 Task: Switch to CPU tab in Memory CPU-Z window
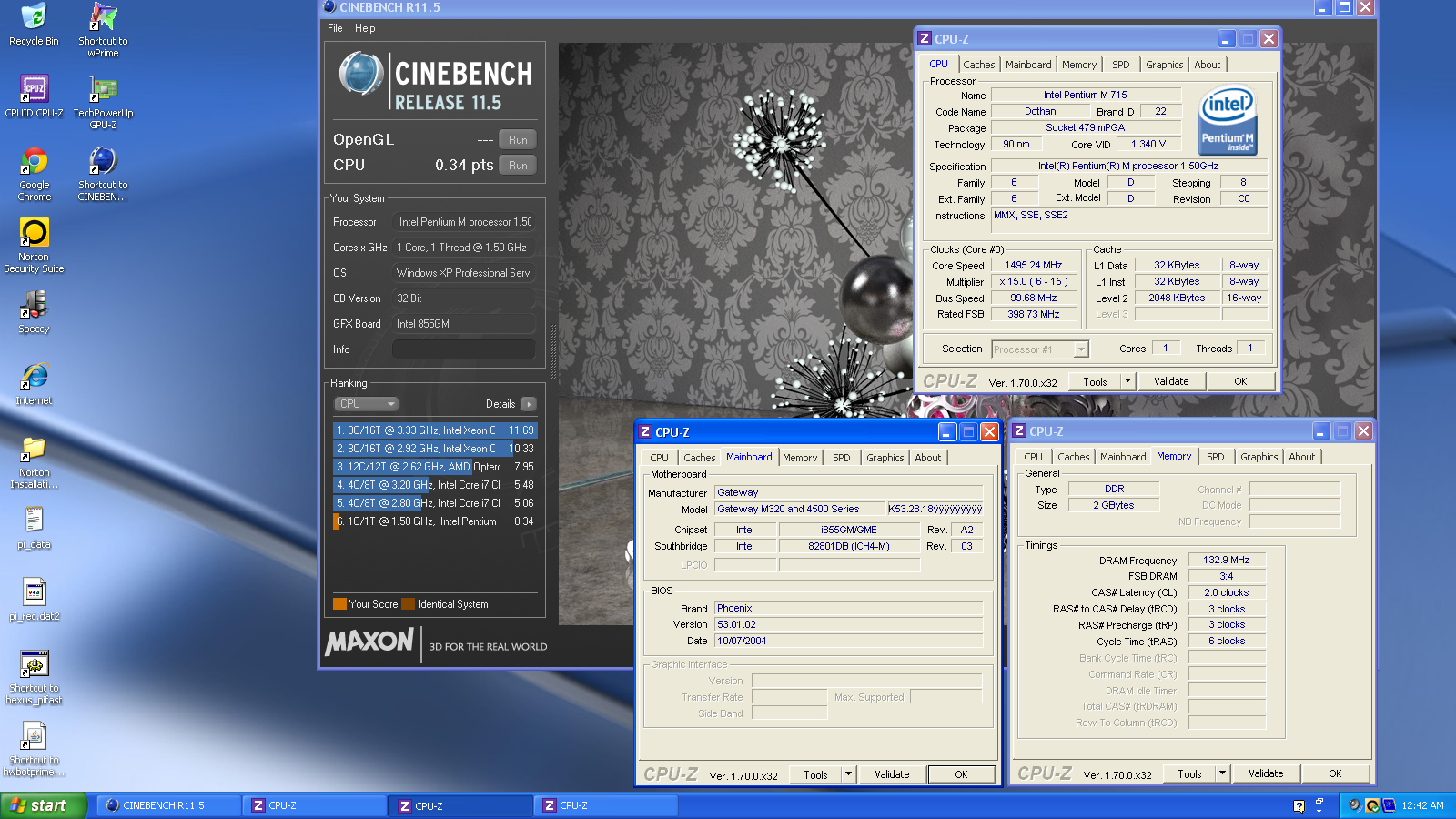pos(1033,457)
